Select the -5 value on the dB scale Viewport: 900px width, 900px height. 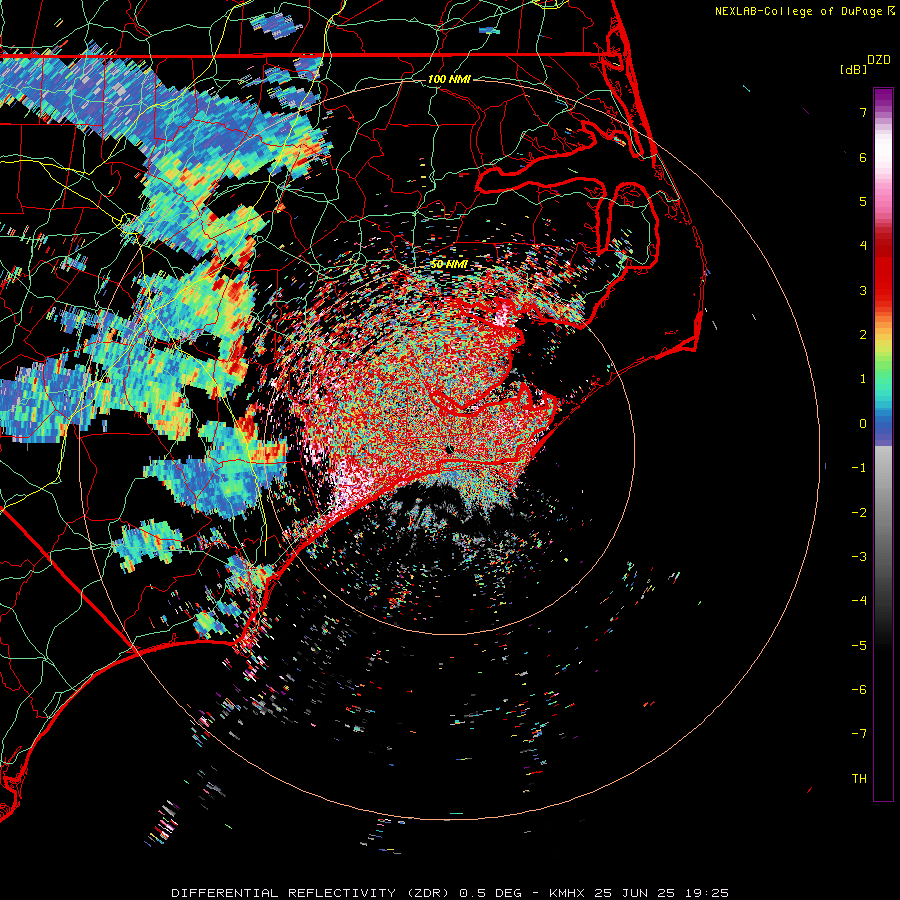coord(859,646)
